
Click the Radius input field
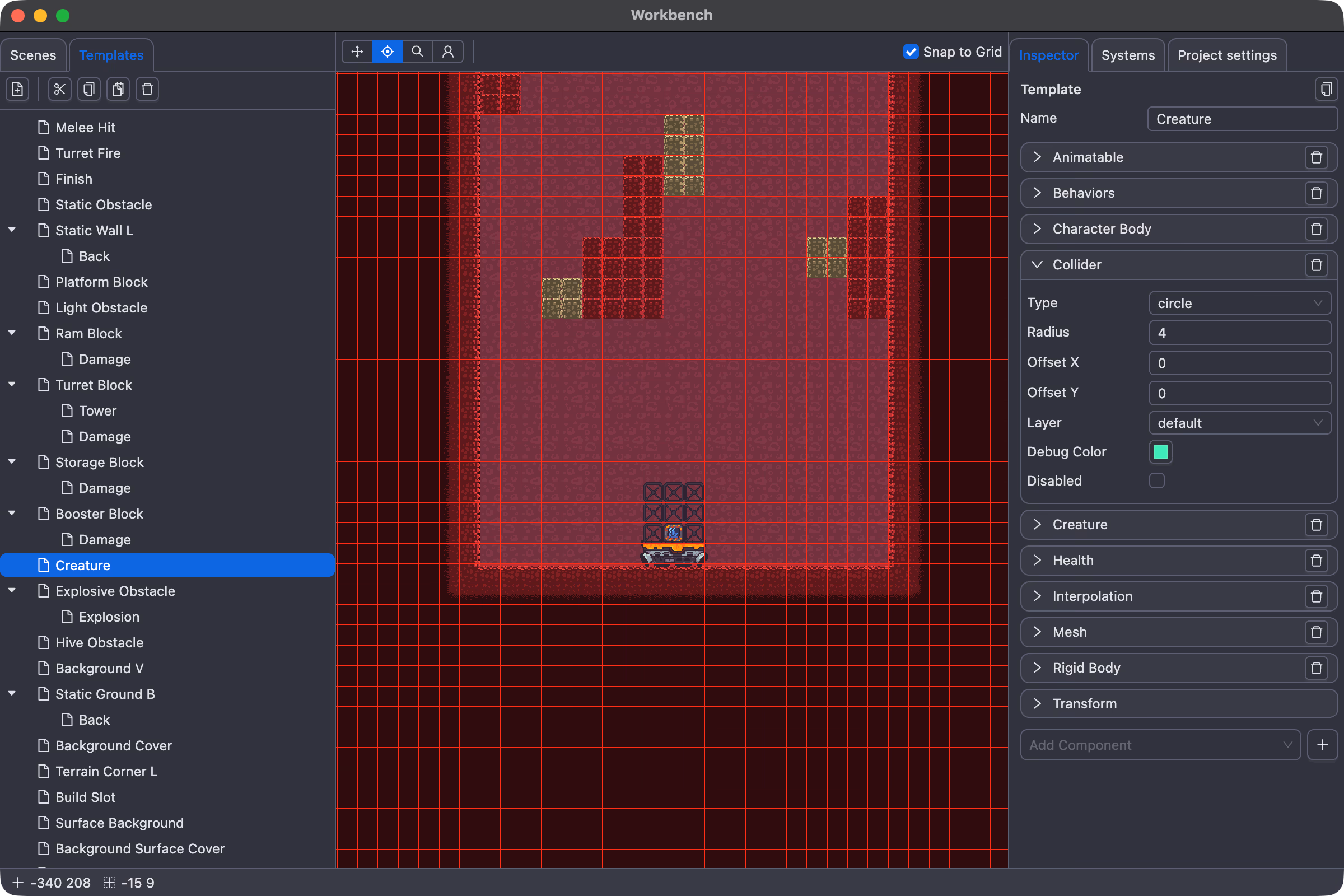(1239, 333)
